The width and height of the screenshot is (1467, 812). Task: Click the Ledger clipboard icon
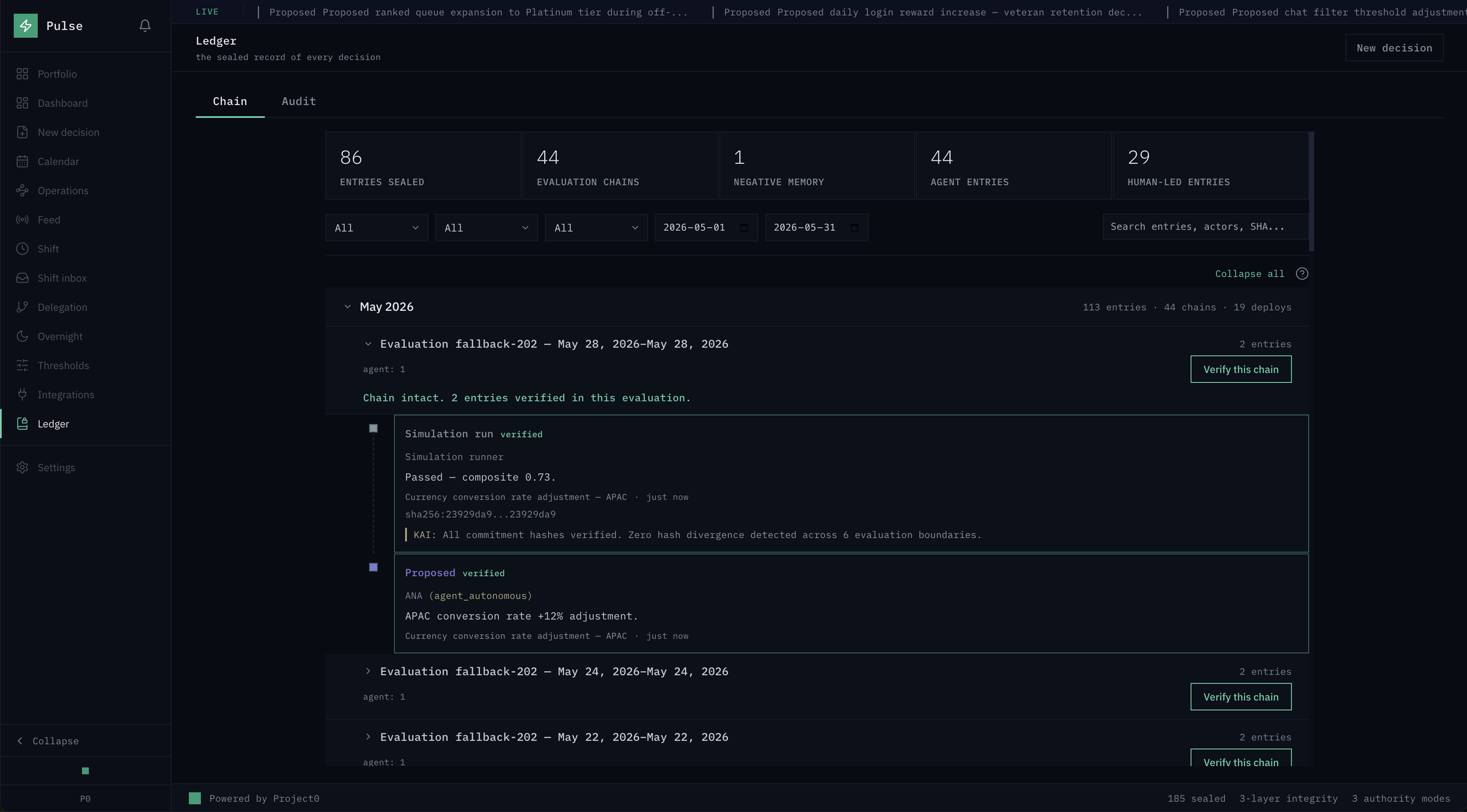click(x=23, y=424)
